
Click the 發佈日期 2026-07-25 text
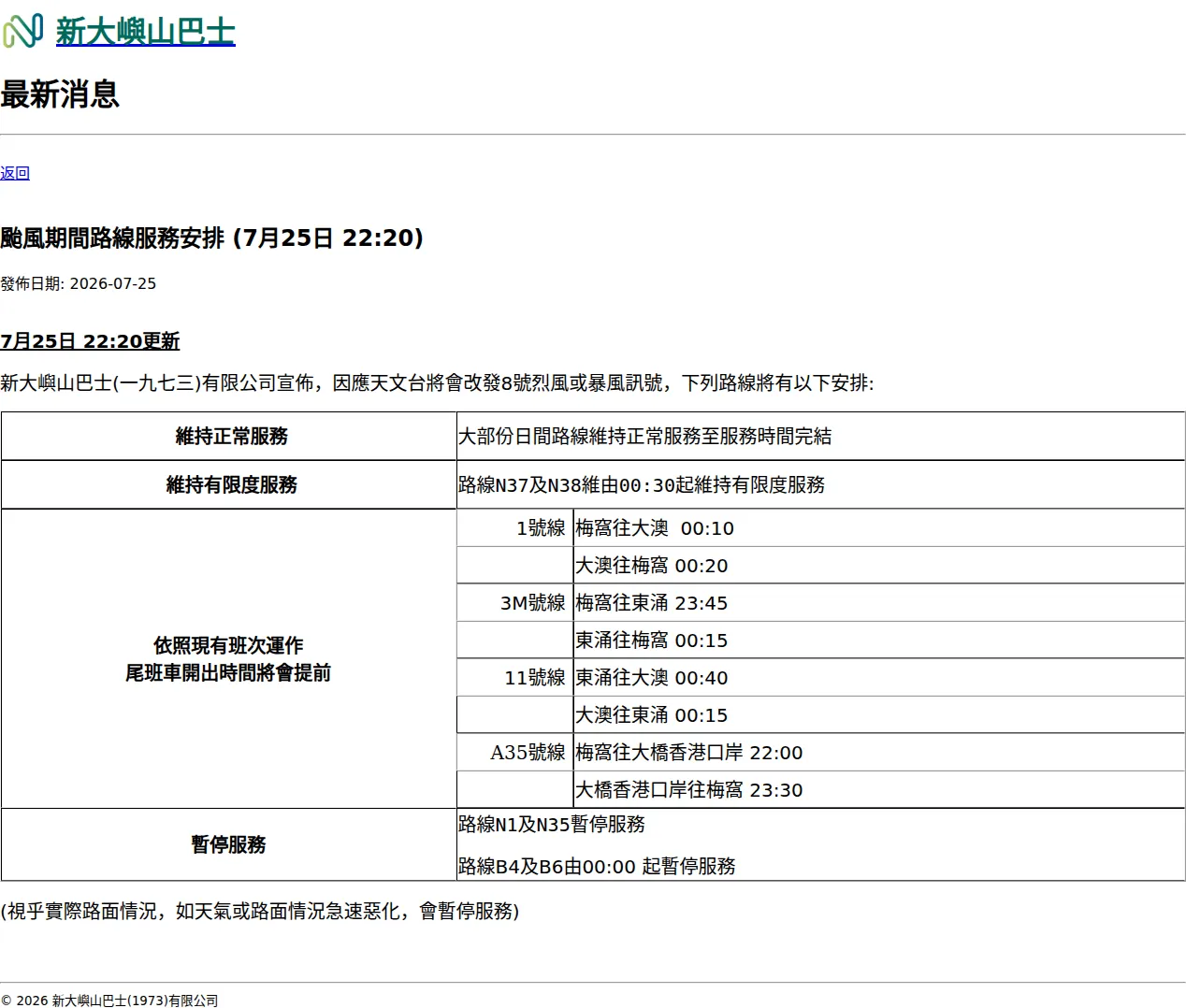pos(79,283)
